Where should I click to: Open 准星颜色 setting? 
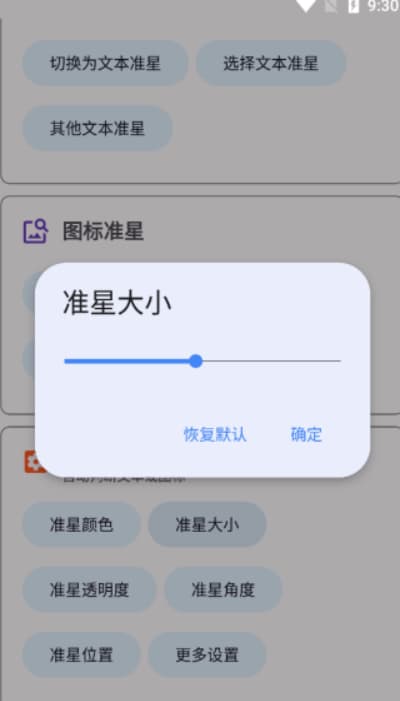tap(81, 524)
